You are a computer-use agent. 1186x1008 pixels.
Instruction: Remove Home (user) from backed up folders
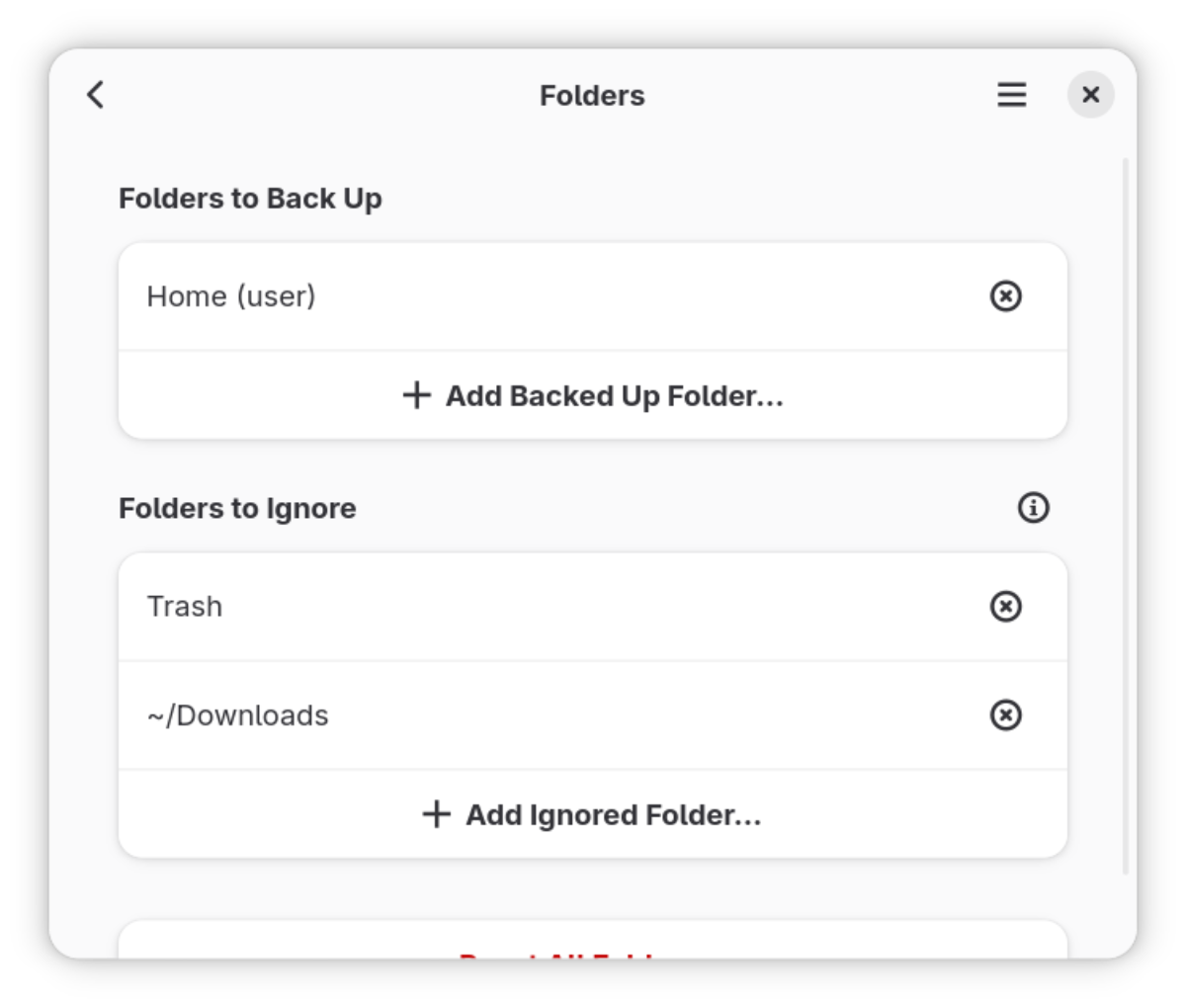pyautogui.click(x=1005, y=296)
